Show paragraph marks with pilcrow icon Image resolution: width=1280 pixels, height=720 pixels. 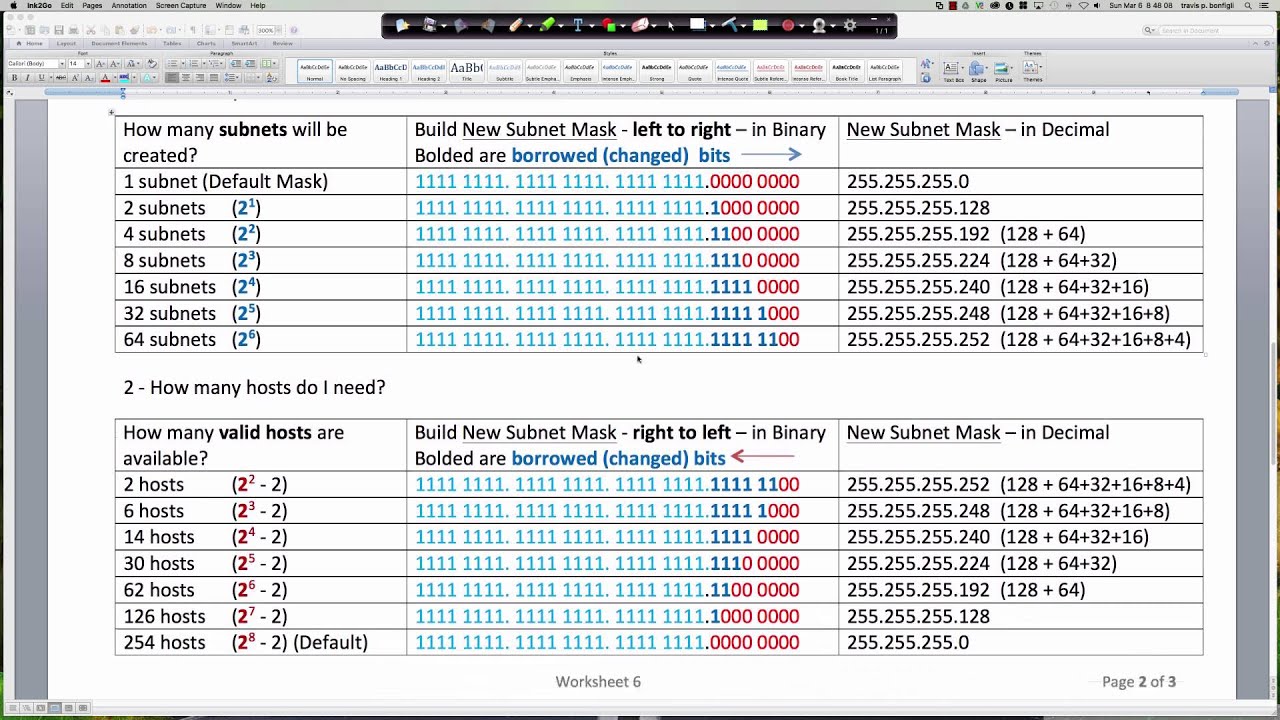coord(193,30)
